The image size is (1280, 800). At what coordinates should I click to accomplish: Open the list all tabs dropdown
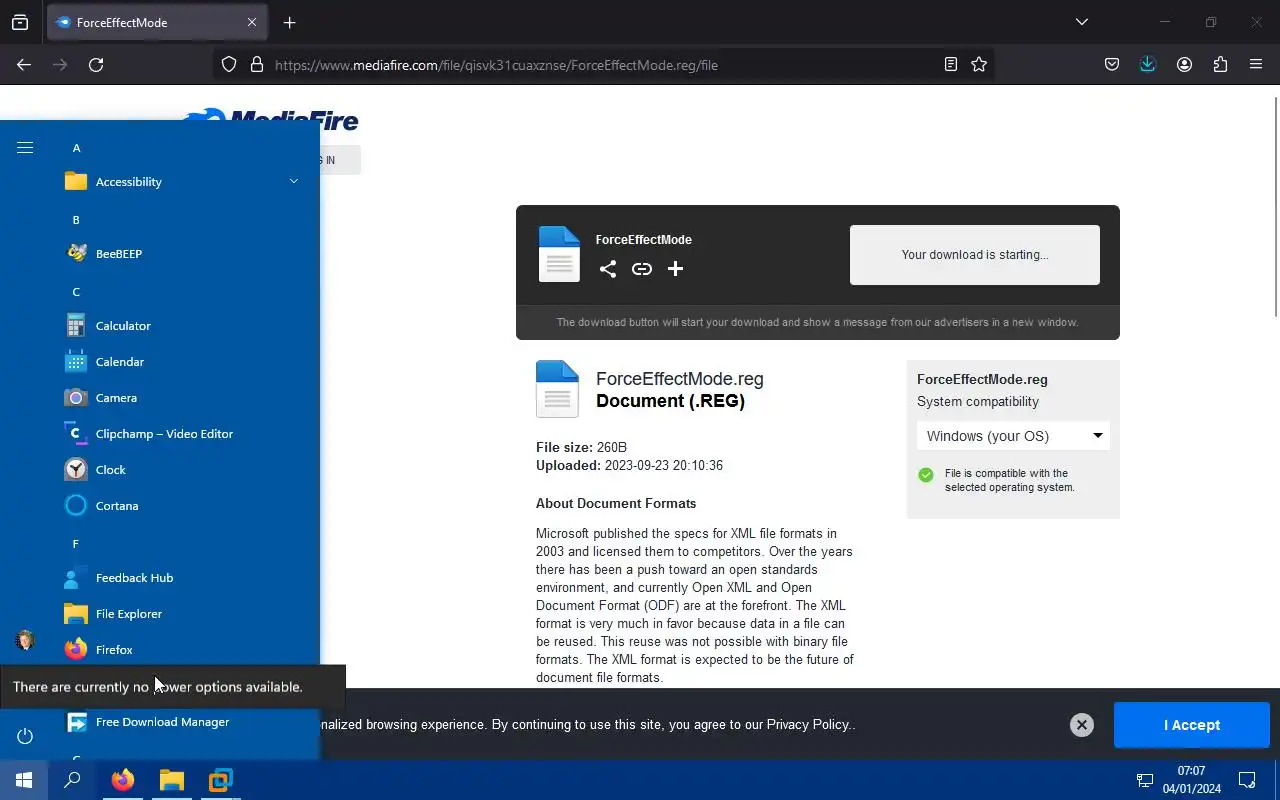tap(1081, 22)
